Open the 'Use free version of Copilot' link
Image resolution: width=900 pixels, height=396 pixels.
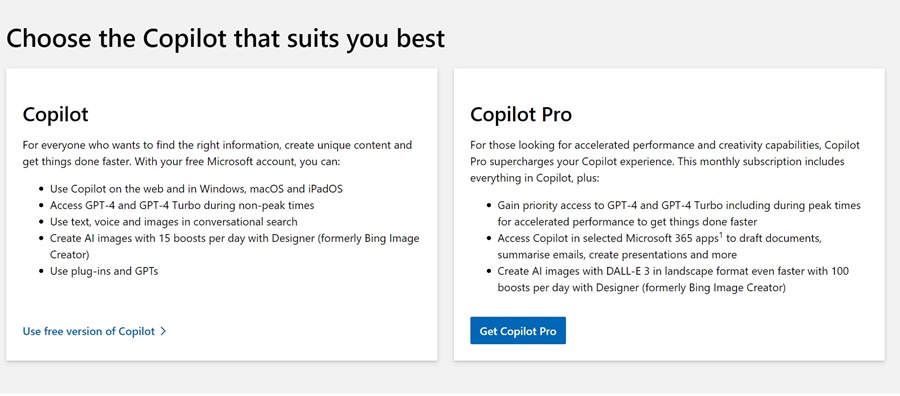tap(89, 331)
